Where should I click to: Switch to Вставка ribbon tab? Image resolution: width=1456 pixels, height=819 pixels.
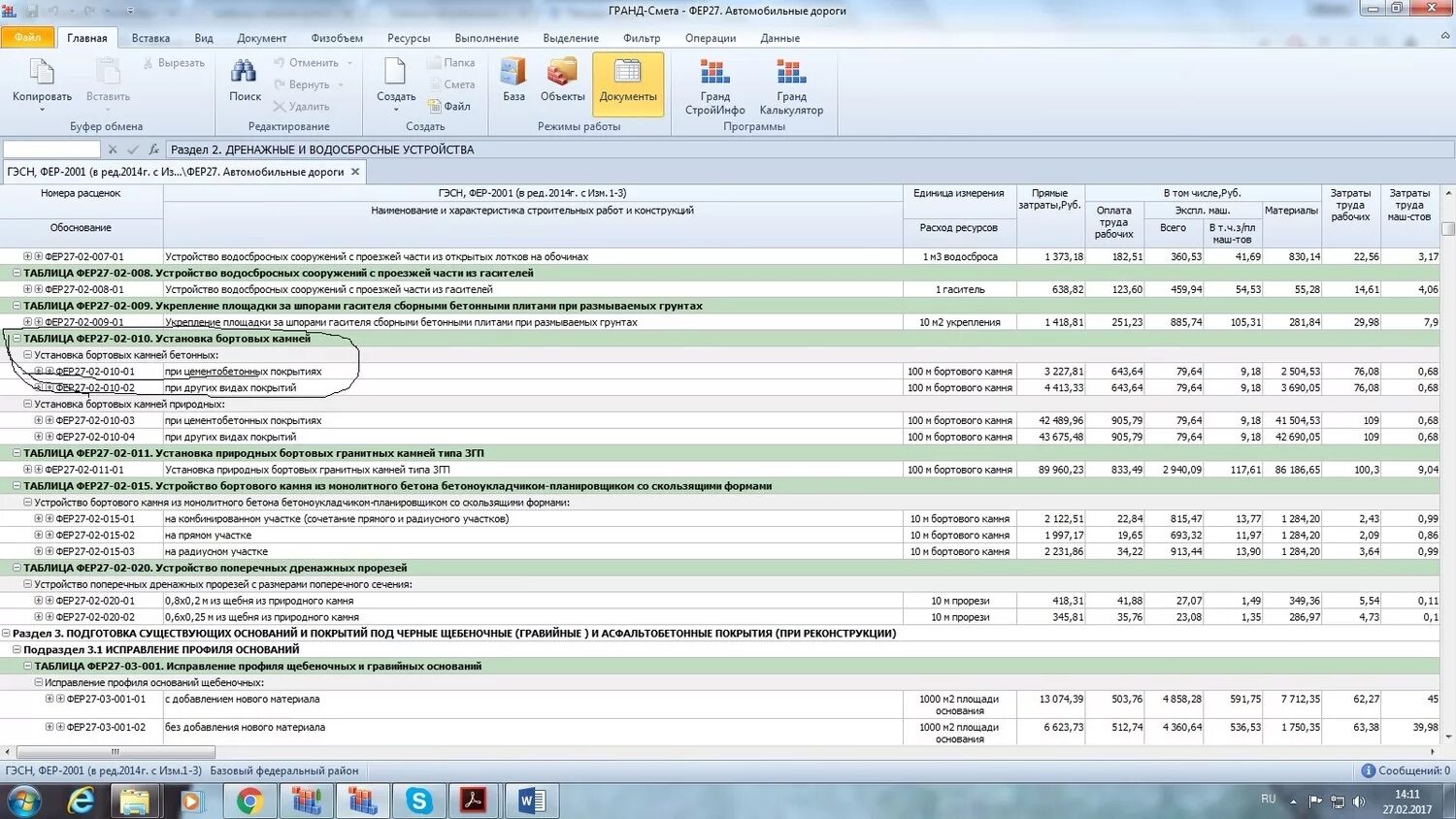click(150, 39)
